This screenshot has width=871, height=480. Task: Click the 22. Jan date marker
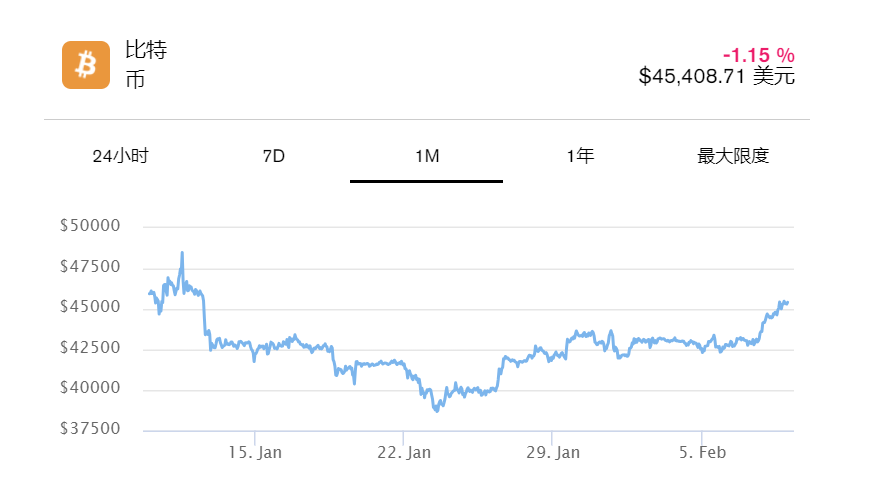[404, 453]
